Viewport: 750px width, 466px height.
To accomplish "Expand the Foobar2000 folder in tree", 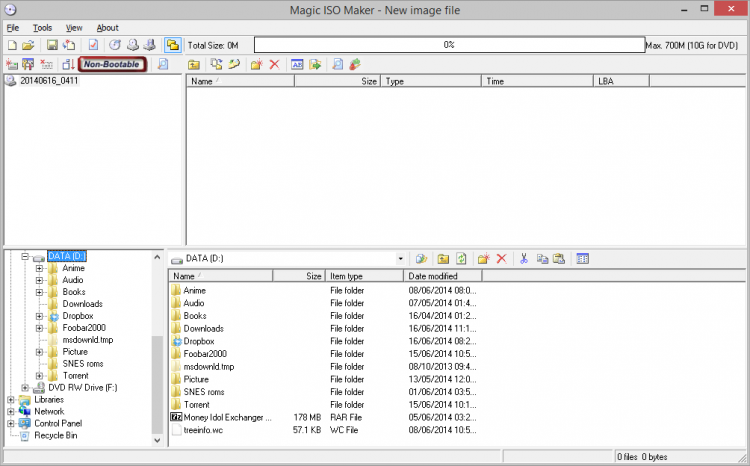I will pos(39,328).
